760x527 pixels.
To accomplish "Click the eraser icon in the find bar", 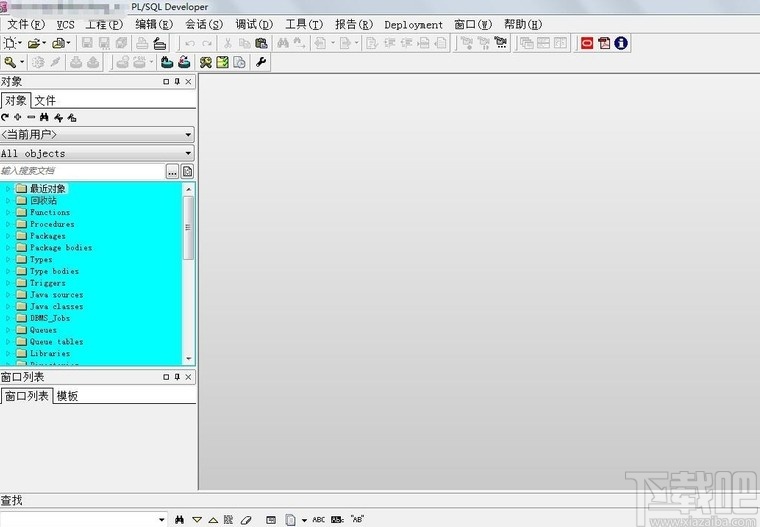I will point(246,520).
